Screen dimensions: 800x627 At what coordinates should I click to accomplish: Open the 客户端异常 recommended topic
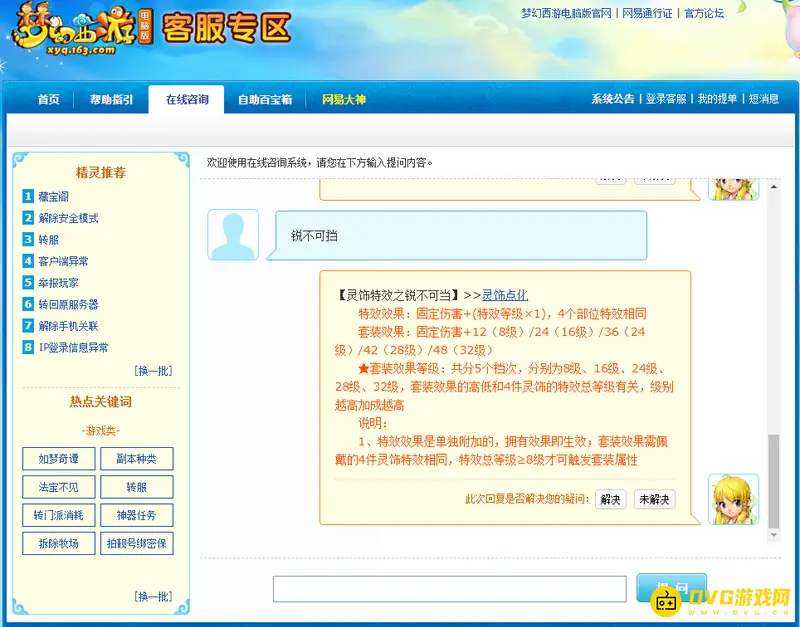[63, 261]
